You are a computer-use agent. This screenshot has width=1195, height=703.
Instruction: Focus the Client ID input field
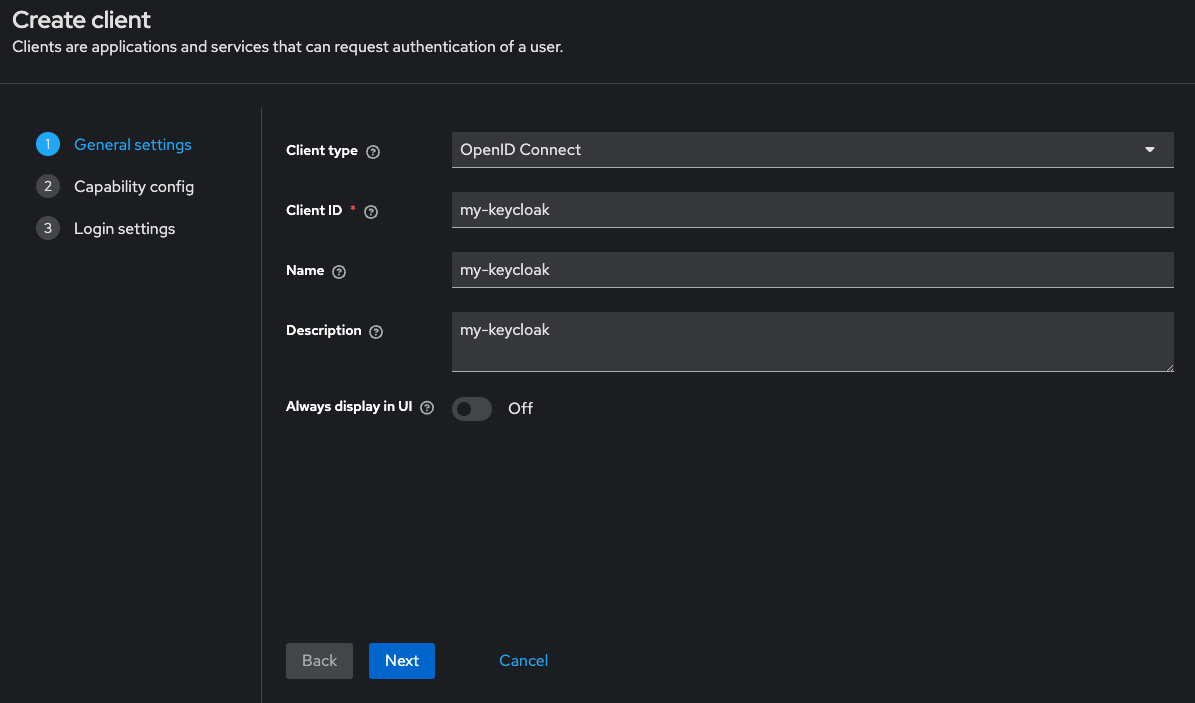(812, 210)
